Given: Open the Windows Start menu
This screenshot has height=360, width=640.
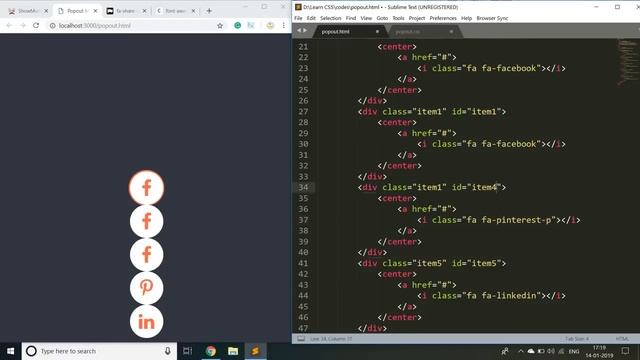Looking at the screenshot, I should pos(11,351).
